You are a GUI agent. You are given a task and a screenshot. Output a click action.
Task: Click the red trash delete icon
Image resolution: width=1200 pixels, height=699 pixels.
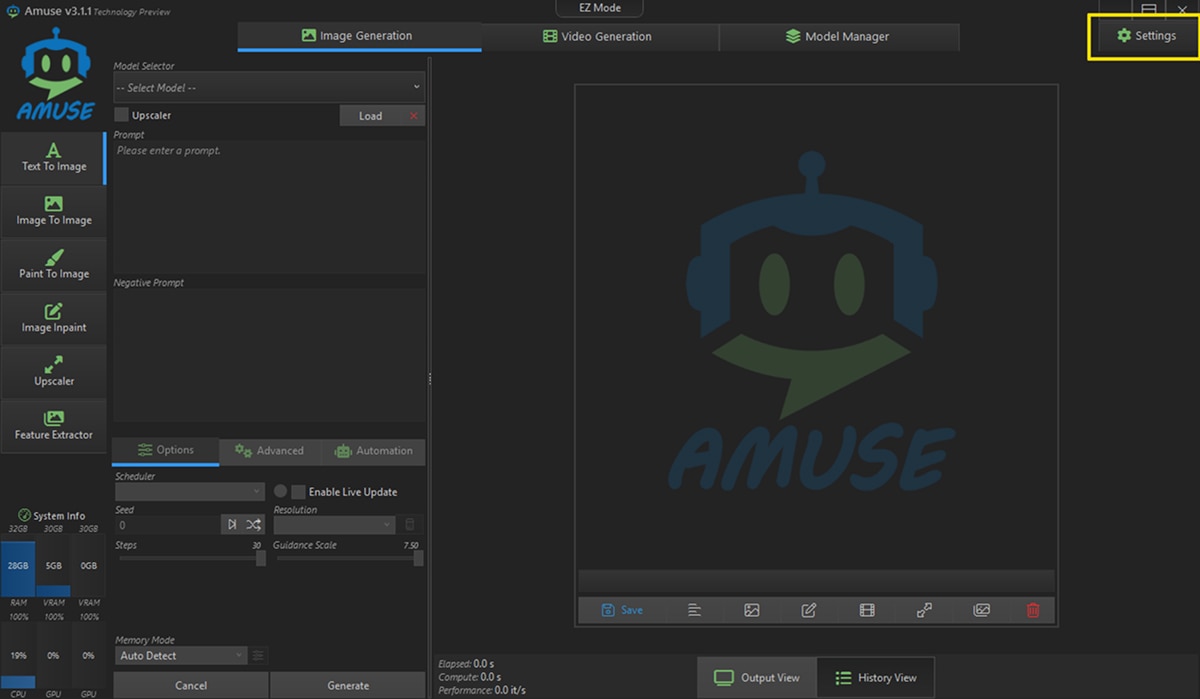1033,610
